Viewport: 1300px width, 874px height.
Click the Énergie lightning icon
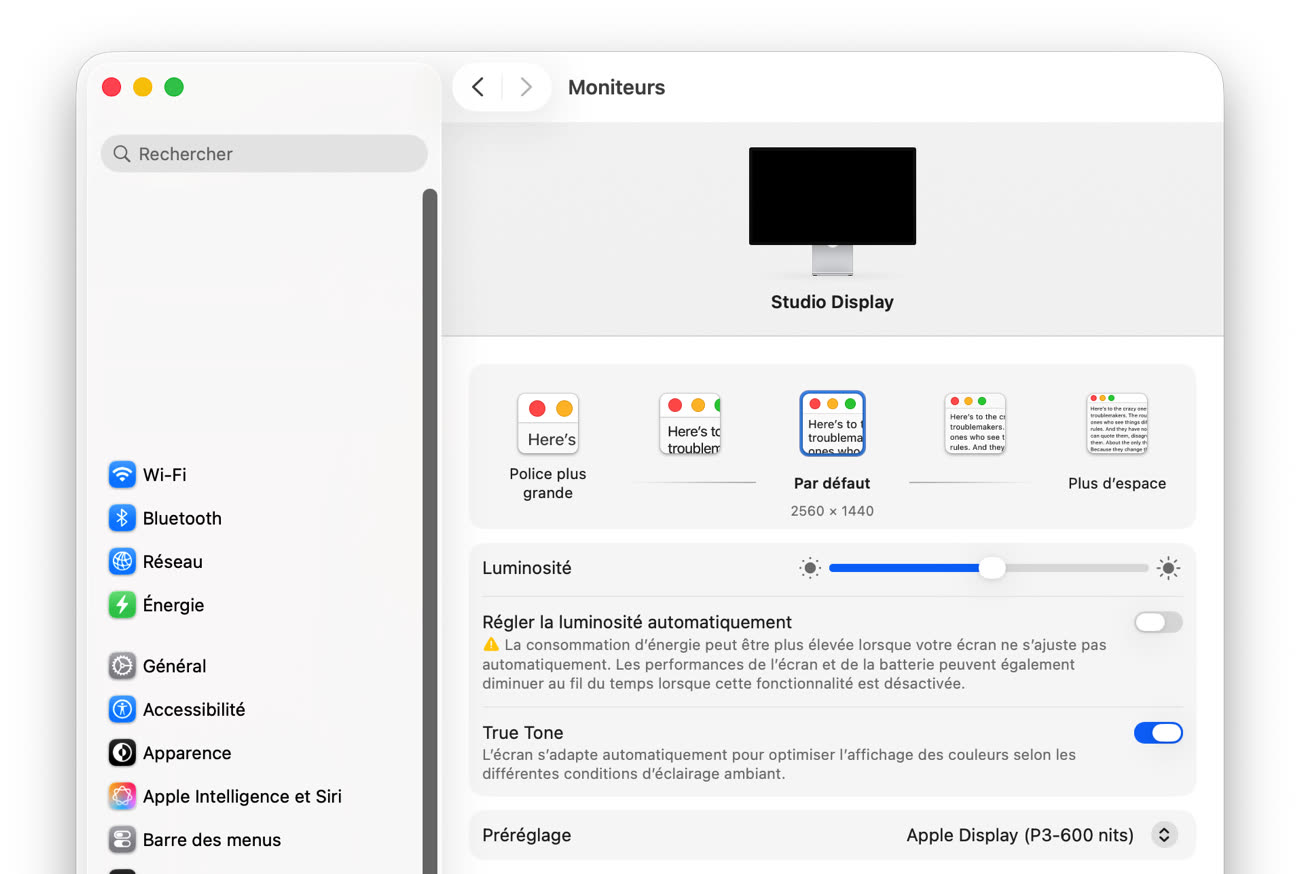tap(122, 605)
